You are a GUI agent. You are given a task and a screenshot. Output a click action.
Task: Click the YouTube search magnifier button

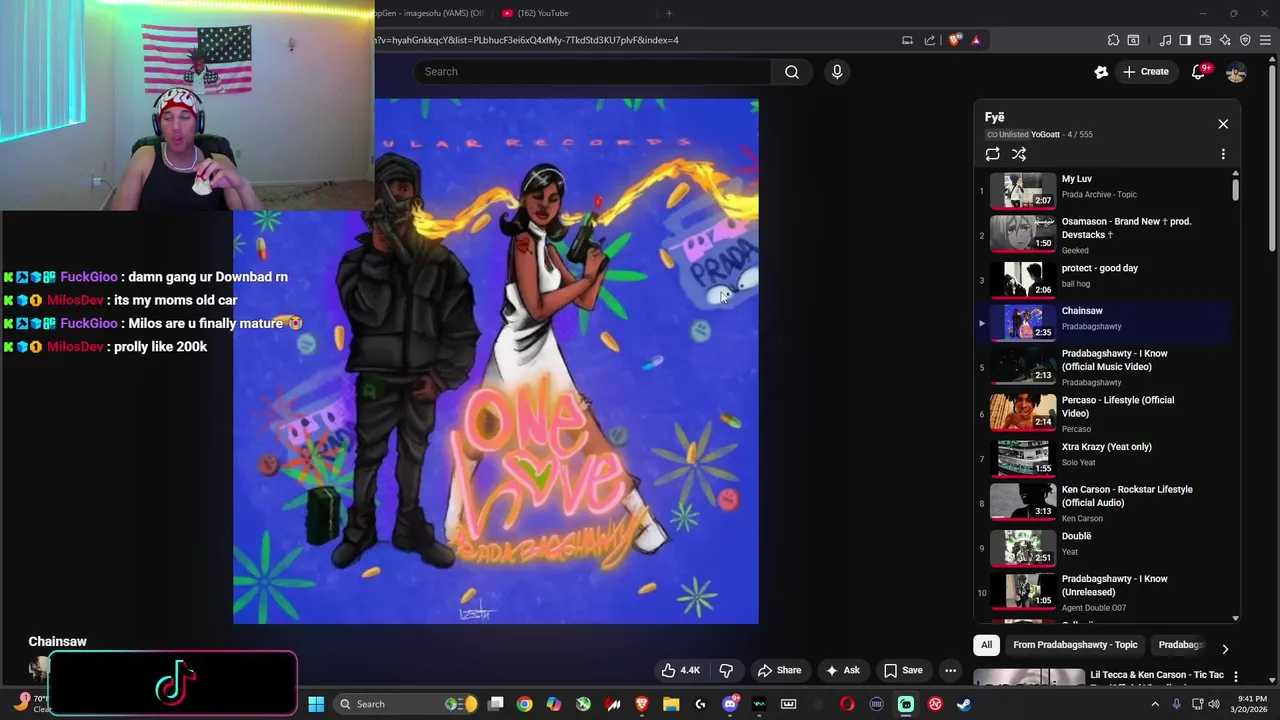tap(792, 72)
